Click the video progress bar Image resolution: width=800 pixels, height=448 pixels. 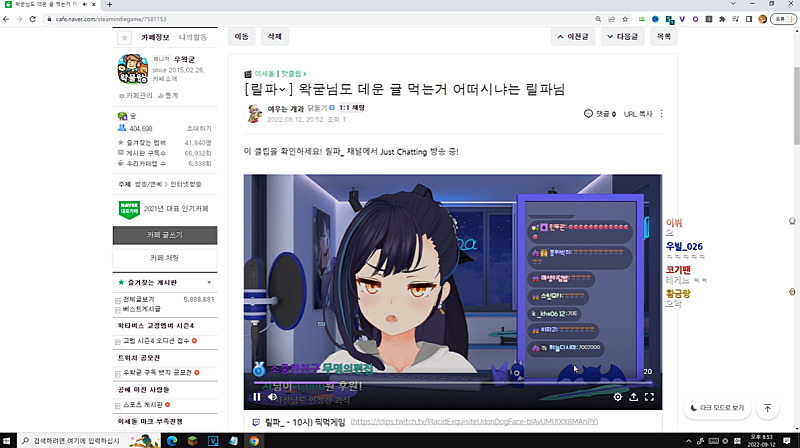453,382
